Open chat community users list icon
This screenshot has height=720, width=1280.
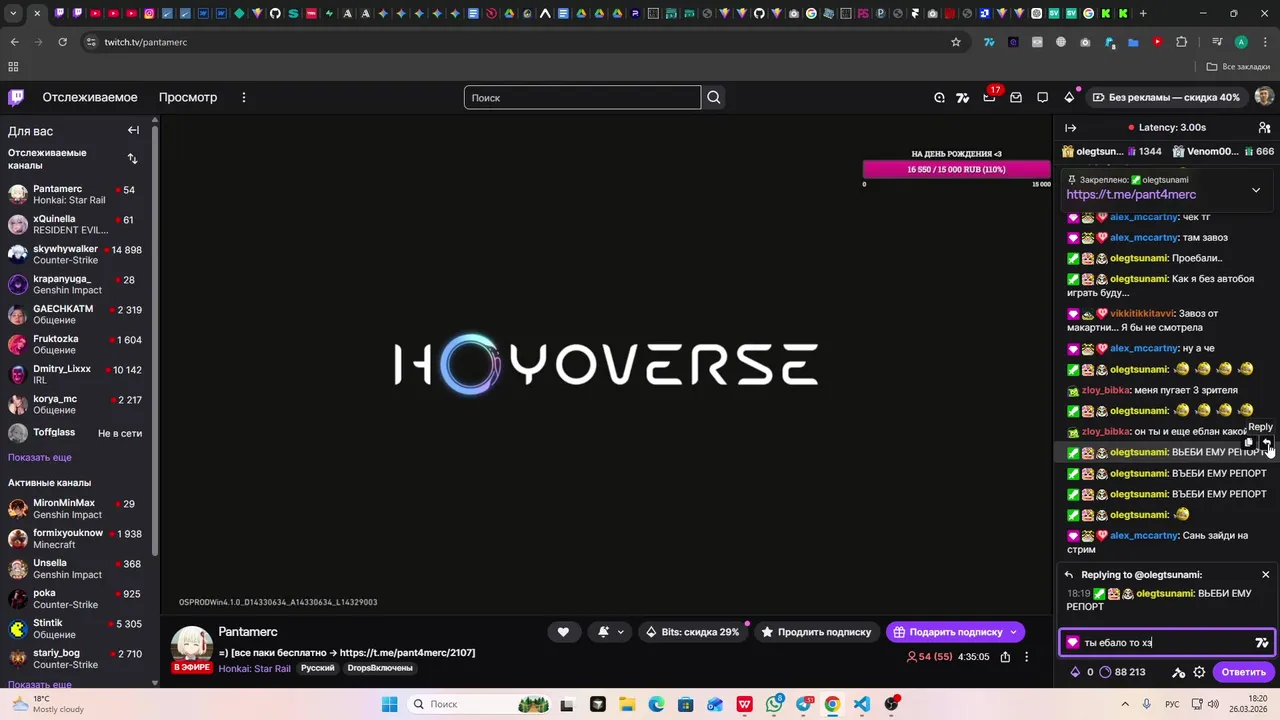click(1264, 127)
